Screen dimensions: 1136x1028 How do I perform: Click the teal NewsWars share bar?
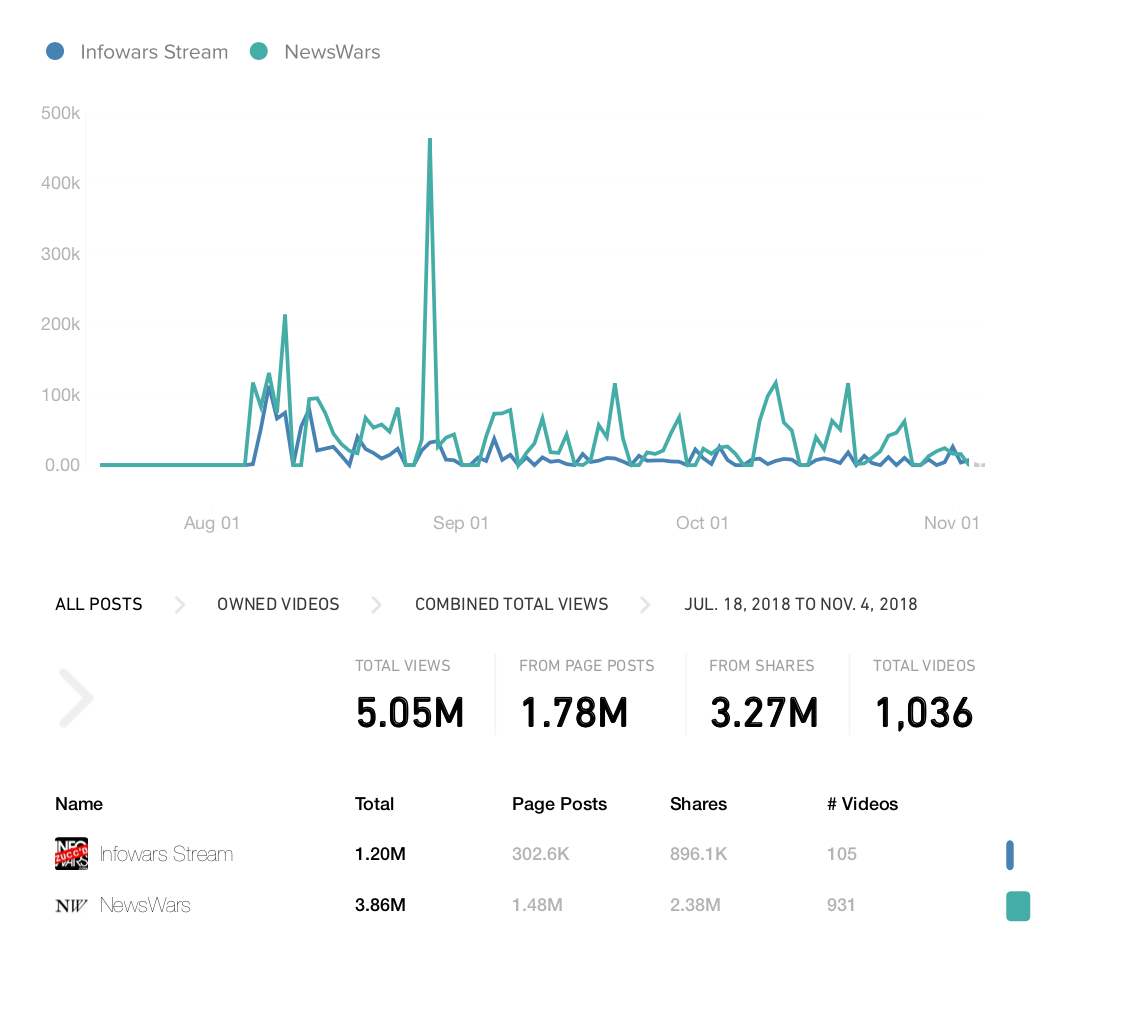(x=1018, y=906)
